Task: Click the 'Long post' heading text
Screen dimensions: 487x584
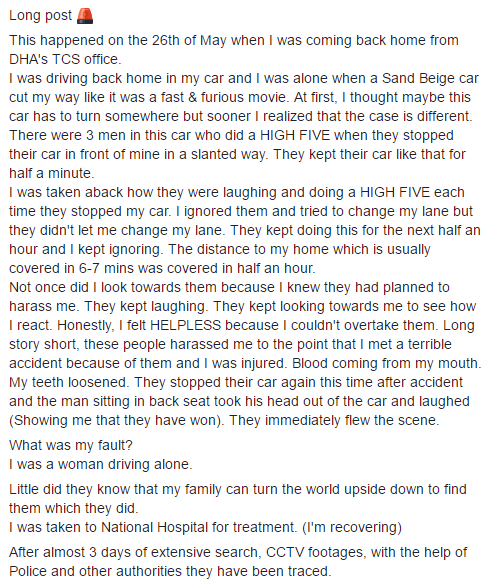Action: pyautogui.click(x=41, y=16)
